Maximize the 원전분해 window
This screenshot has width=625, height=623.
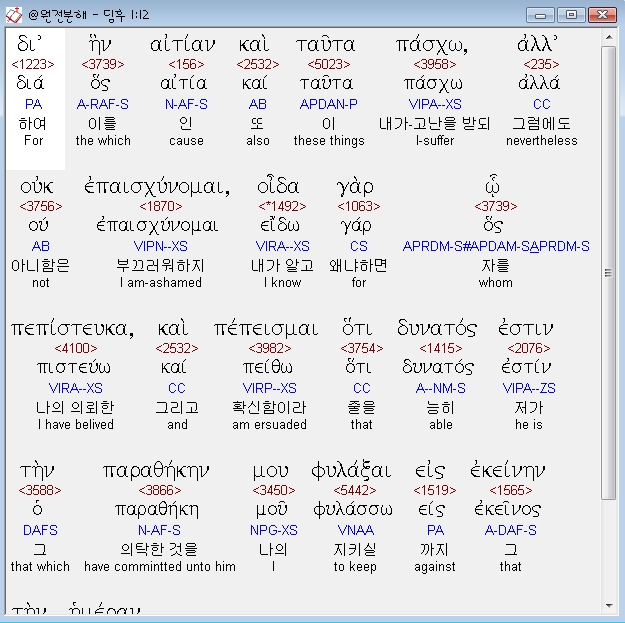(571, 15)
